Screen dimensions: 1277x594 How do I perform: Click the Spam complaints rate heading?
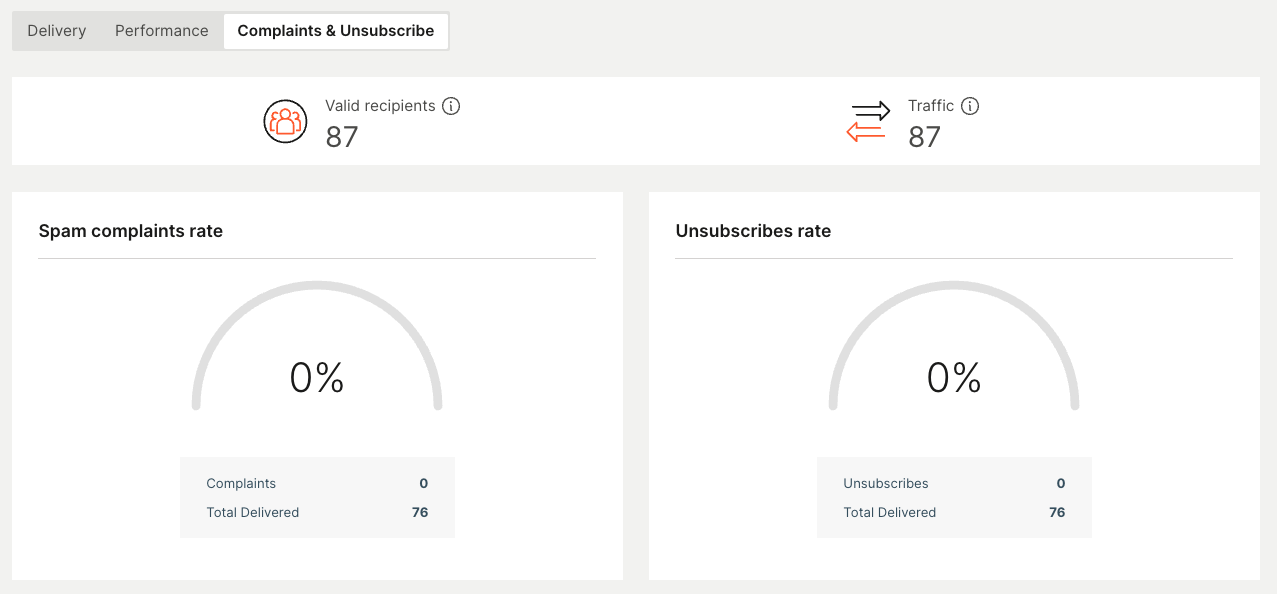point(131,231)
